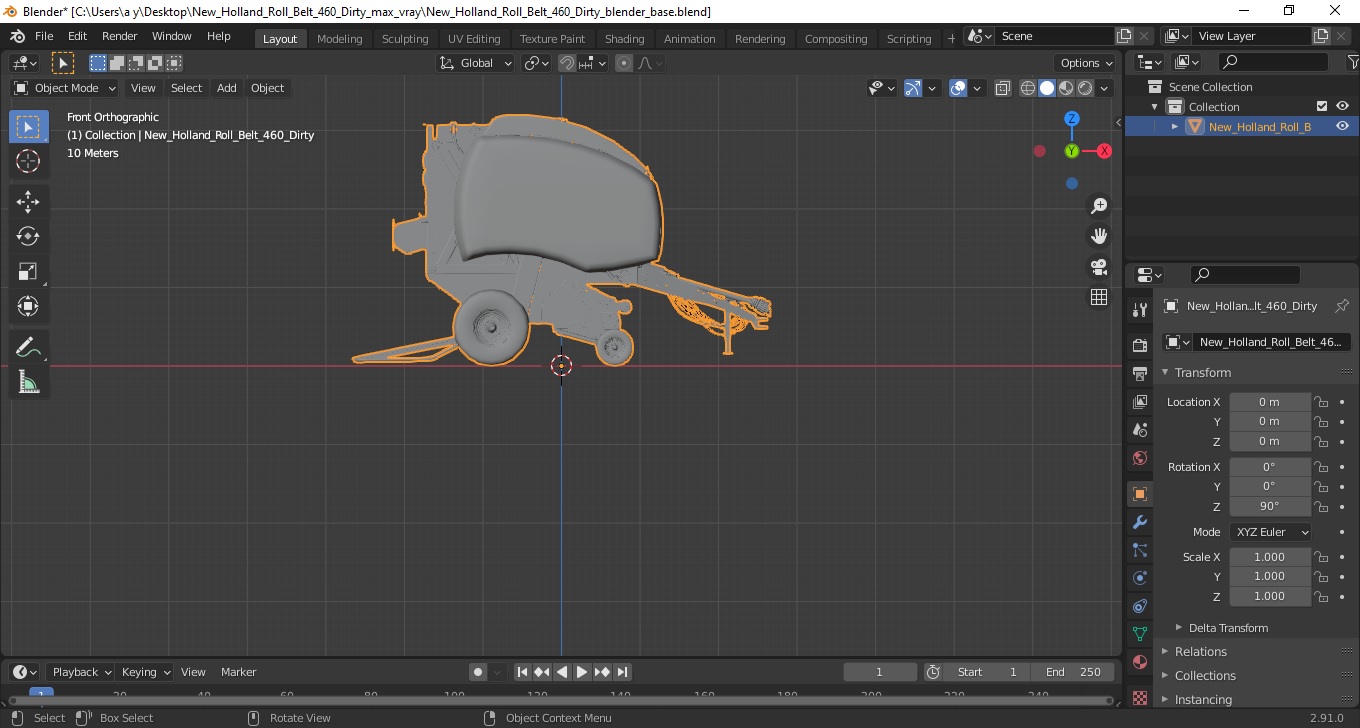Hide New_Holland_Roll_B object eye icon
The height and width of the screenshot is (728, 1360).
point(1342,126)
